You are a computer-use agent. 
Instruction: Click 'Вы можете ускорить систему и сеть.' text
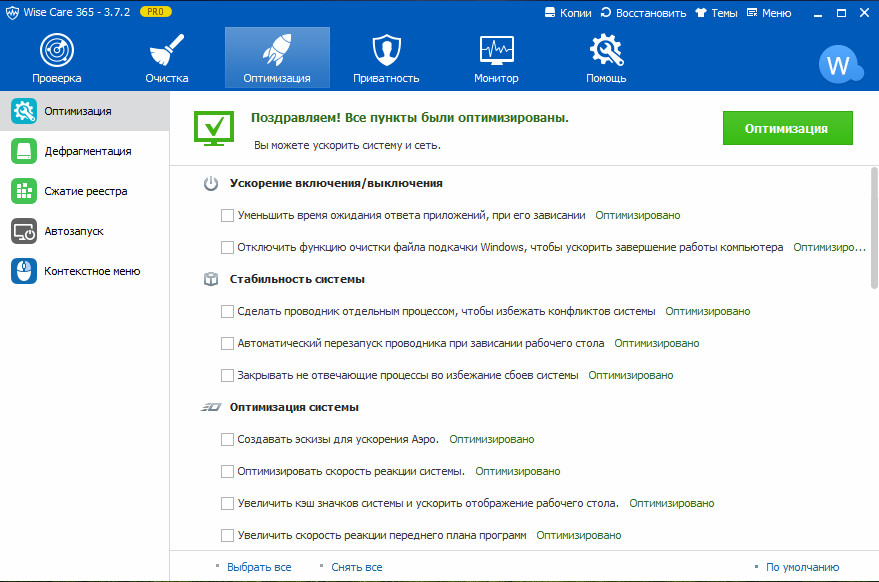348,145
